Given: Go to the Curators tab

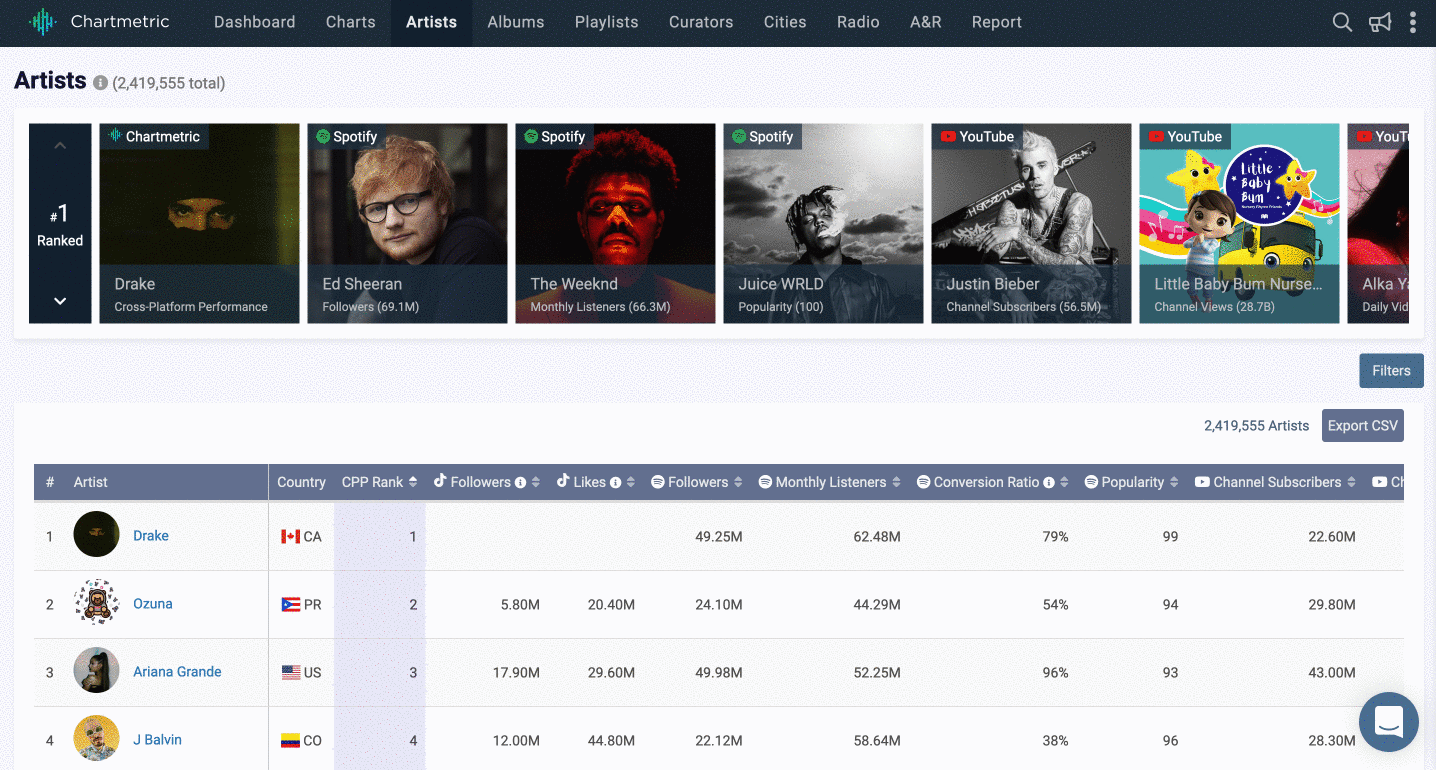Looking at the screenshot, I should pyautogui.click(x=701, y=22).
